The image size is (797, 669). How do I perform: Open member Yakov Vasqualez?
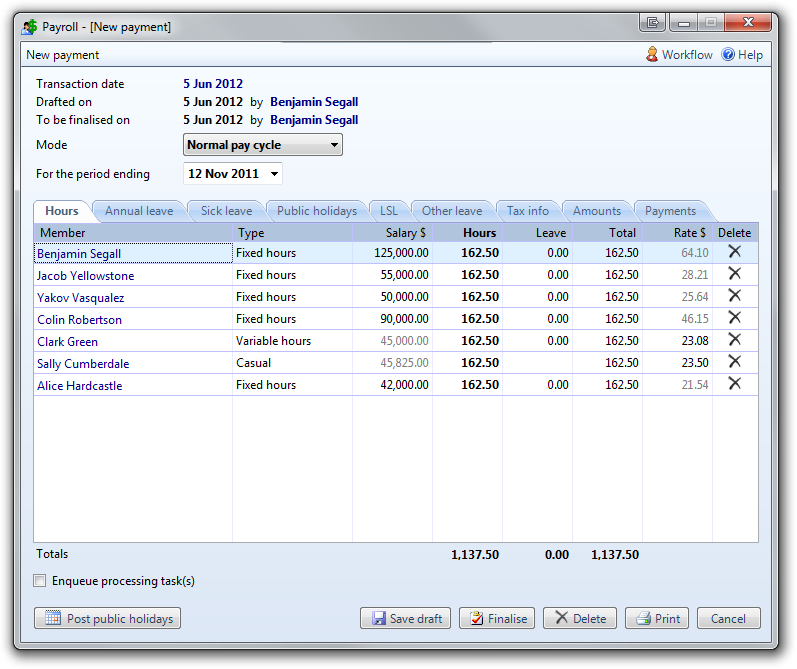[x=80, y=297]
